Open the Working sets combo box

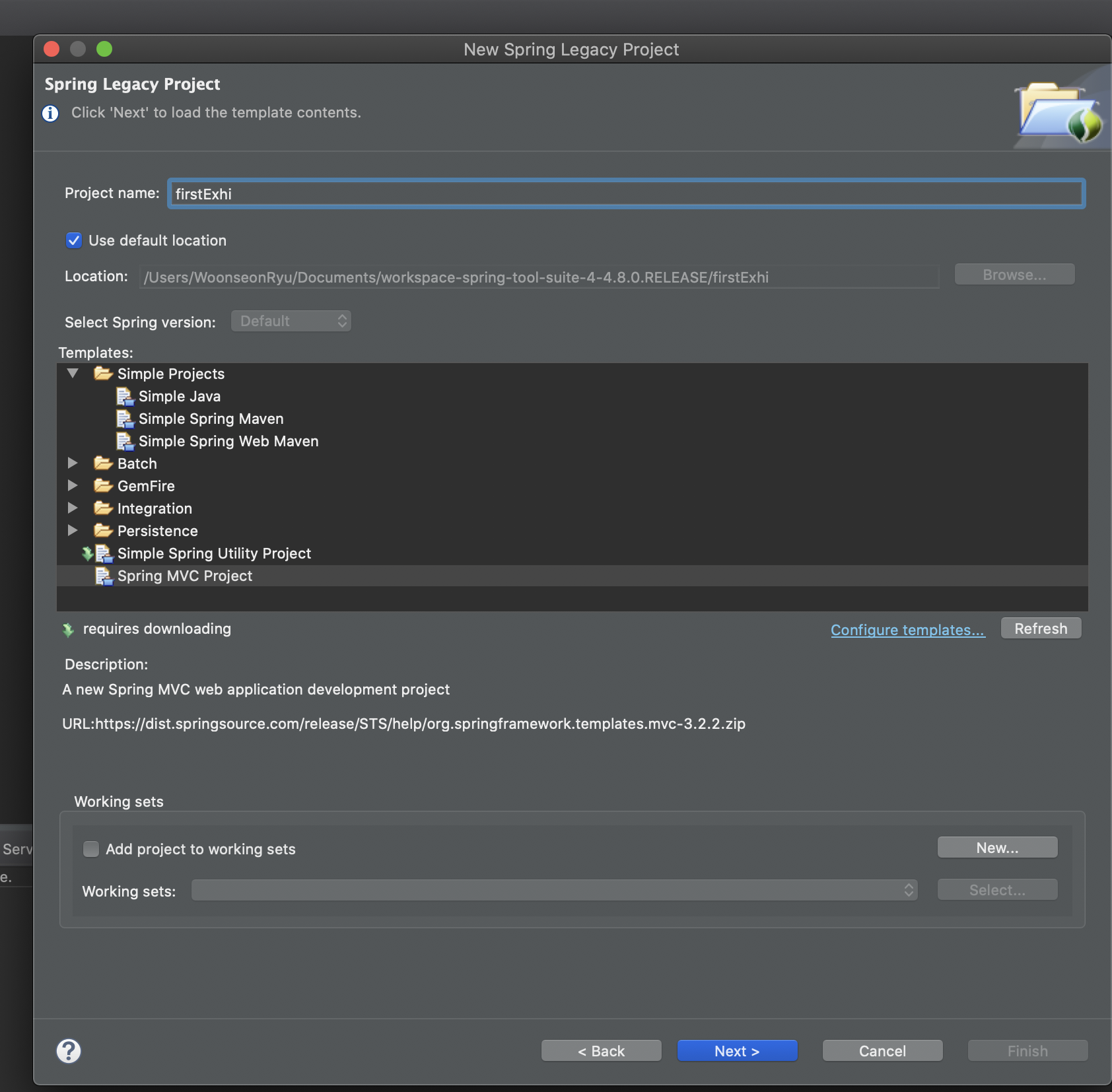tap(555, 890)
